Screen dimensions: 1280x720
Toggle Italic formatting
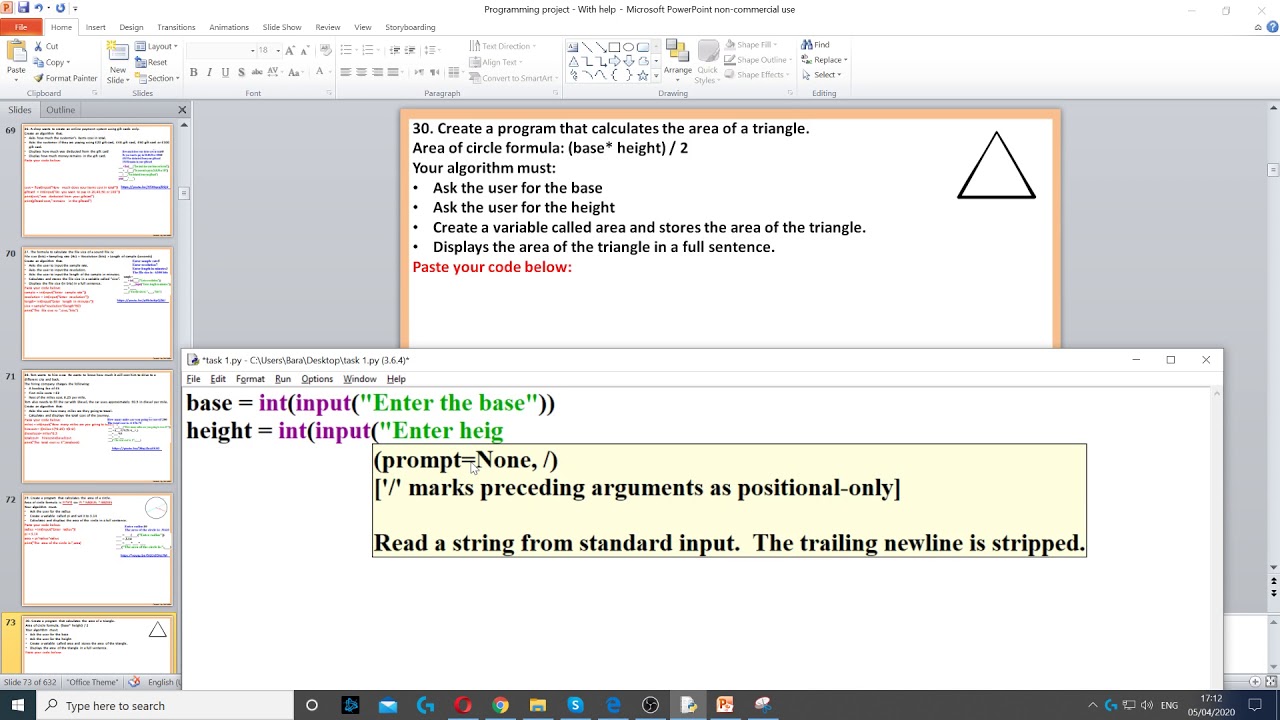coord(209,72)
